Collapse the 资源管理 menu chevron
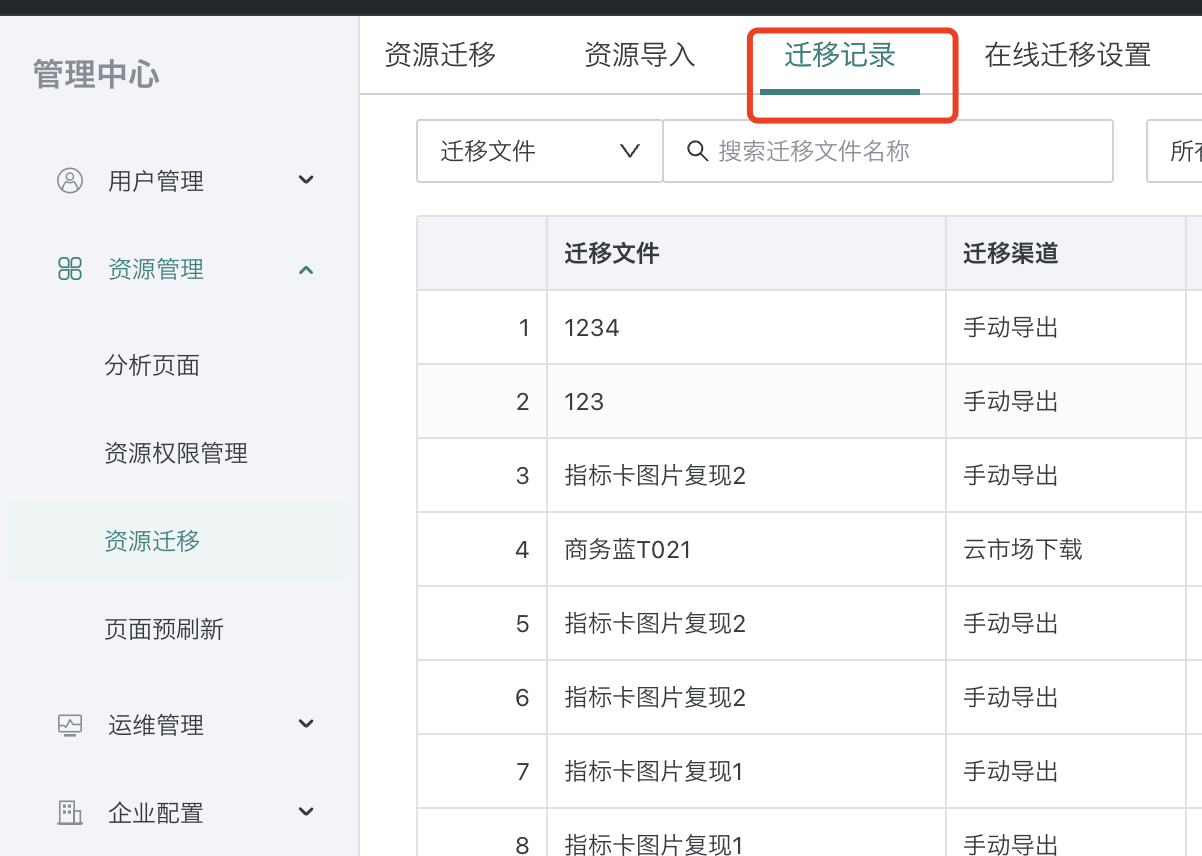This screenshot has width=1202, height=856. pyautogui.click(x=306, y=269)
